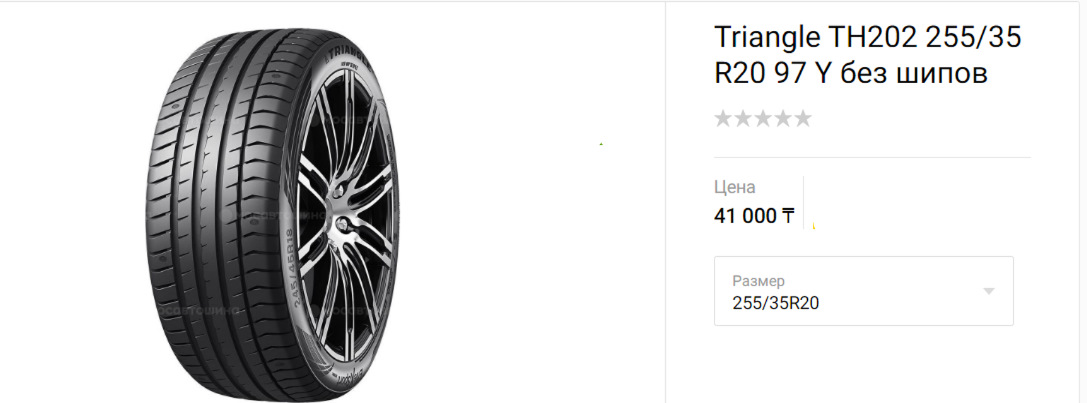Rate the tire one star
Image resolution: width=1087 pixels, height=403 pixels.
click(724, 119)
